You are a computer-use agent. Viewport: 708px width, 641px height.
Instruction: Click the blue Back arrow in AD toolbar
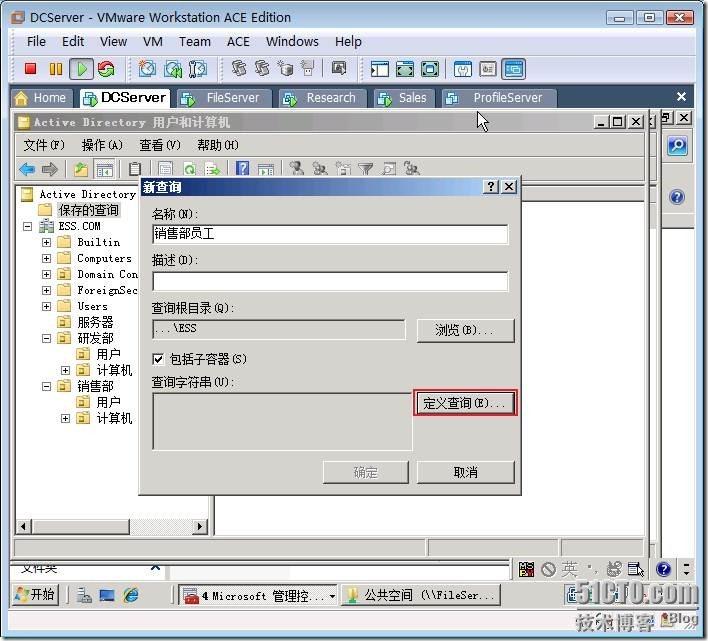click(27, 169)
